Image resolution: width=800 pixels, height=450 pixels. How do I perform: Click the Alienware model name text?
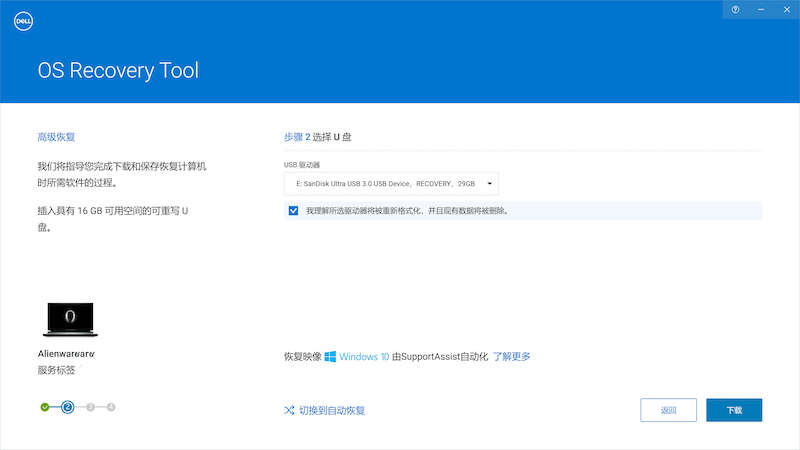point(66,354)
